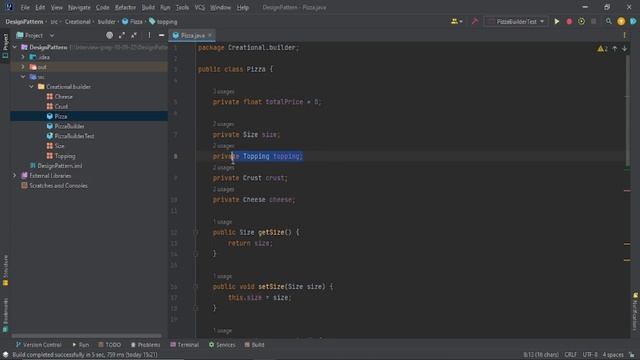Open the Project tool window side button
The image size is (640, 360).
click(5, 46)
